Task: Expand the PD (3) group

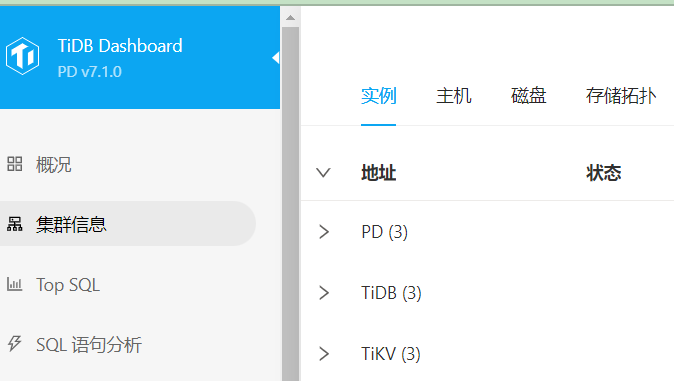Action: point(324,232)
